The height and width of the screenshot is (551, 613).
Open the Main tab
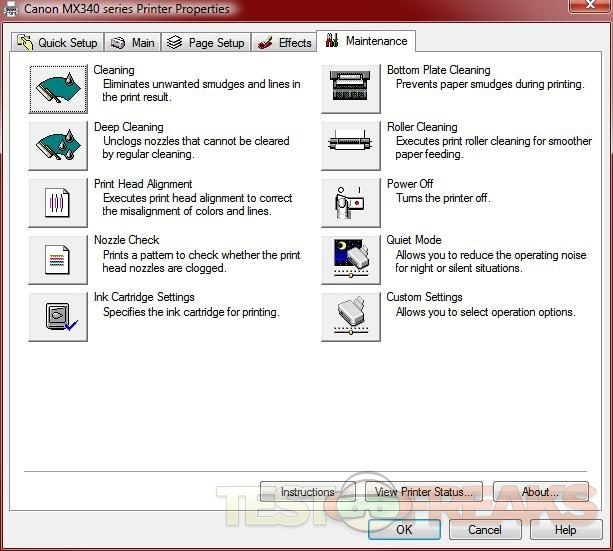click(133, 43)
